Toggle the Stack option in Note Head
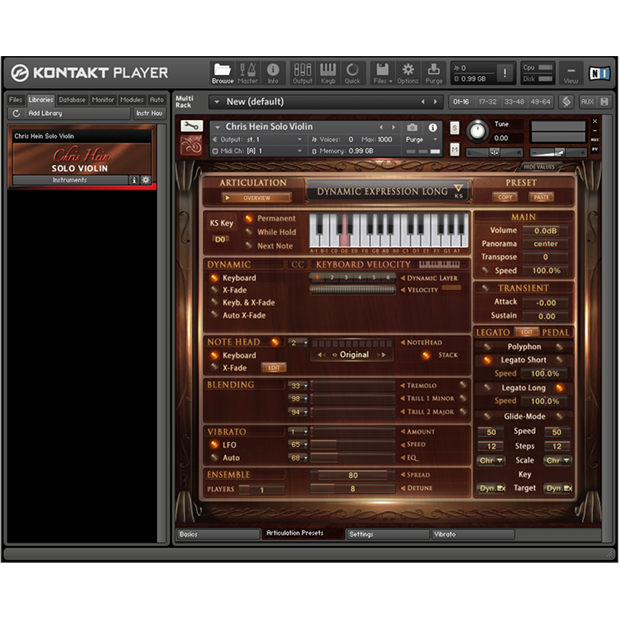 tap(425, 355)
